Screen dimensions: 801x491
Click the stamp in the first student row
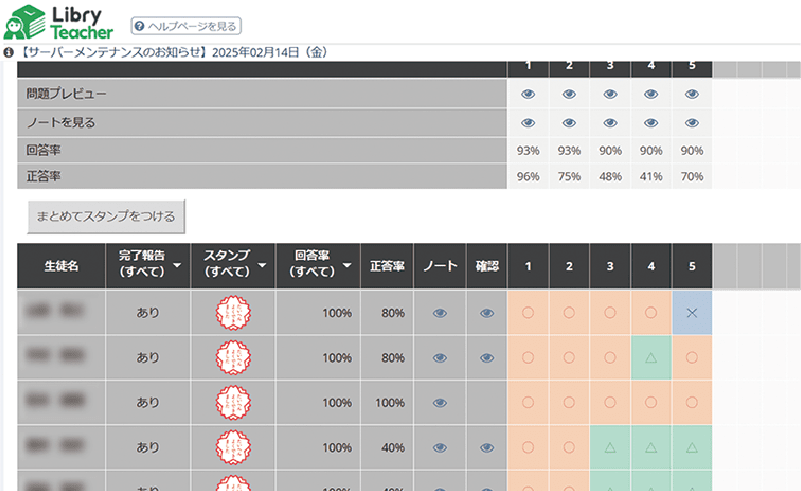click(x=234, y=313)
